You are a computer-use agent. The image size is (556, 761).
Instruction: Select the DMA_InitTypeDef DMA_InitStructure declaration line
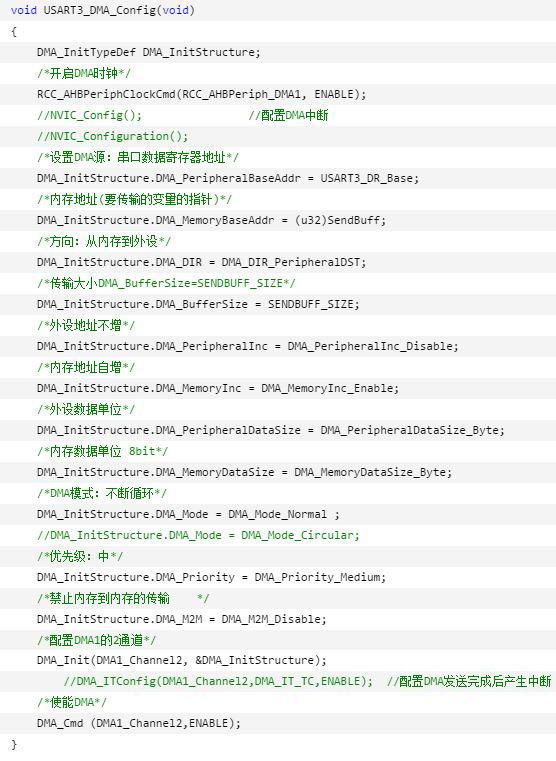click(x=148, y=52)
